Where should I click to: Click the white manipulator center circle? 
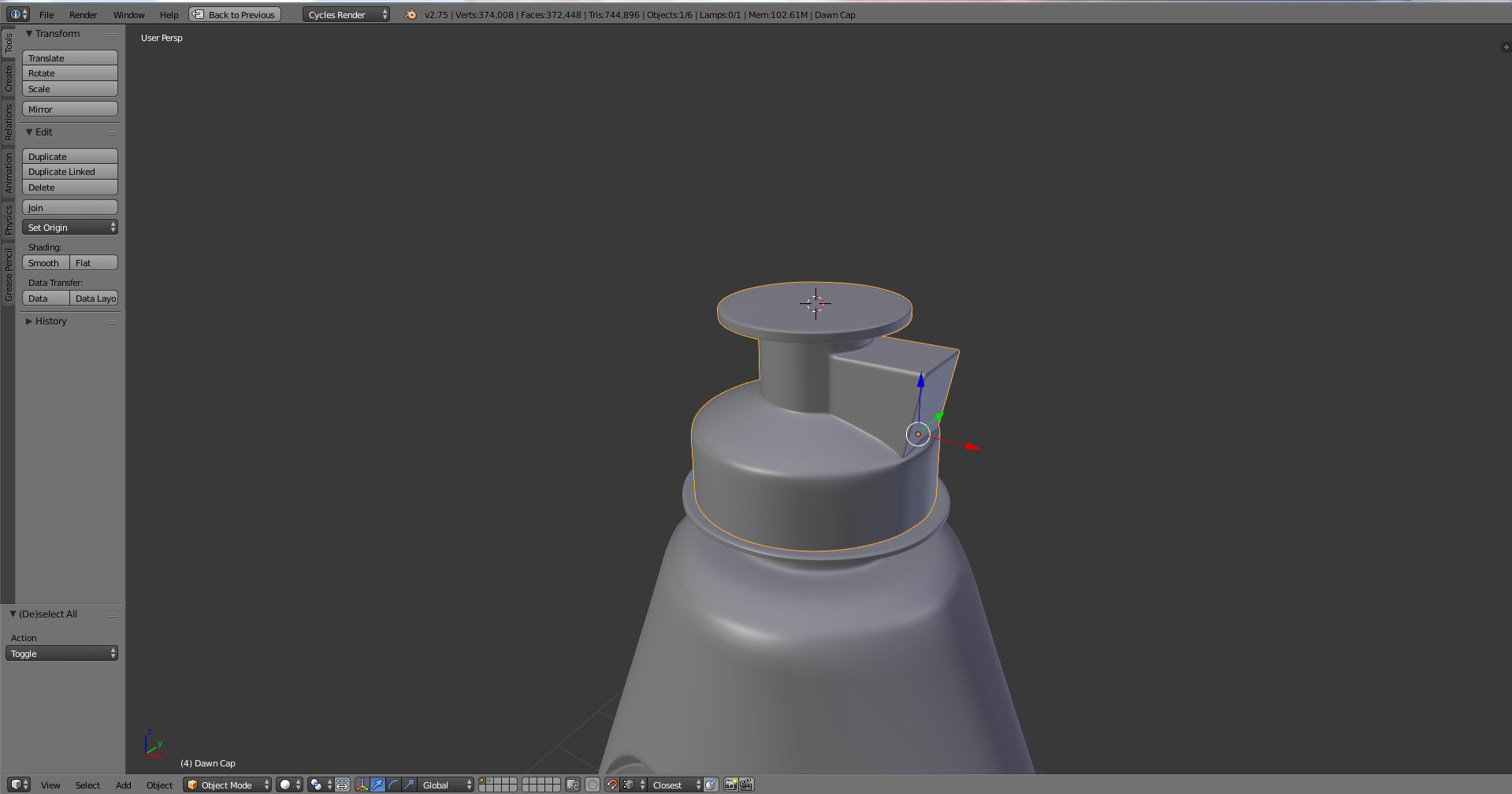(x=918, y=434)
